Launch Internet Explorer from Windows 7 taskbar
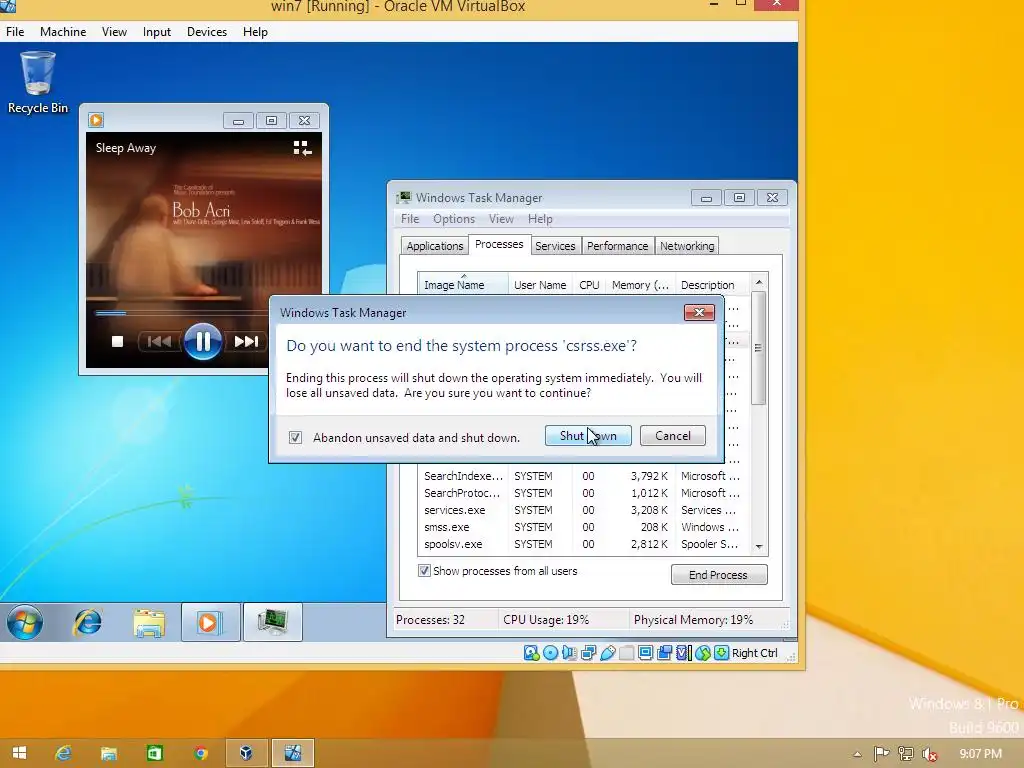The image size is (1024, 768). pyautogui.click(x=87, y=622)
